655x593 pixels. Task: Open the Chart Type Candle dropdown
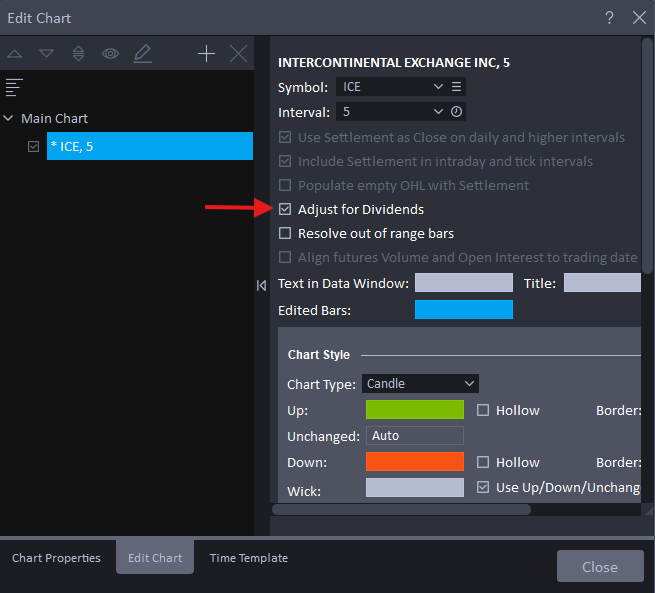[420, 384]
